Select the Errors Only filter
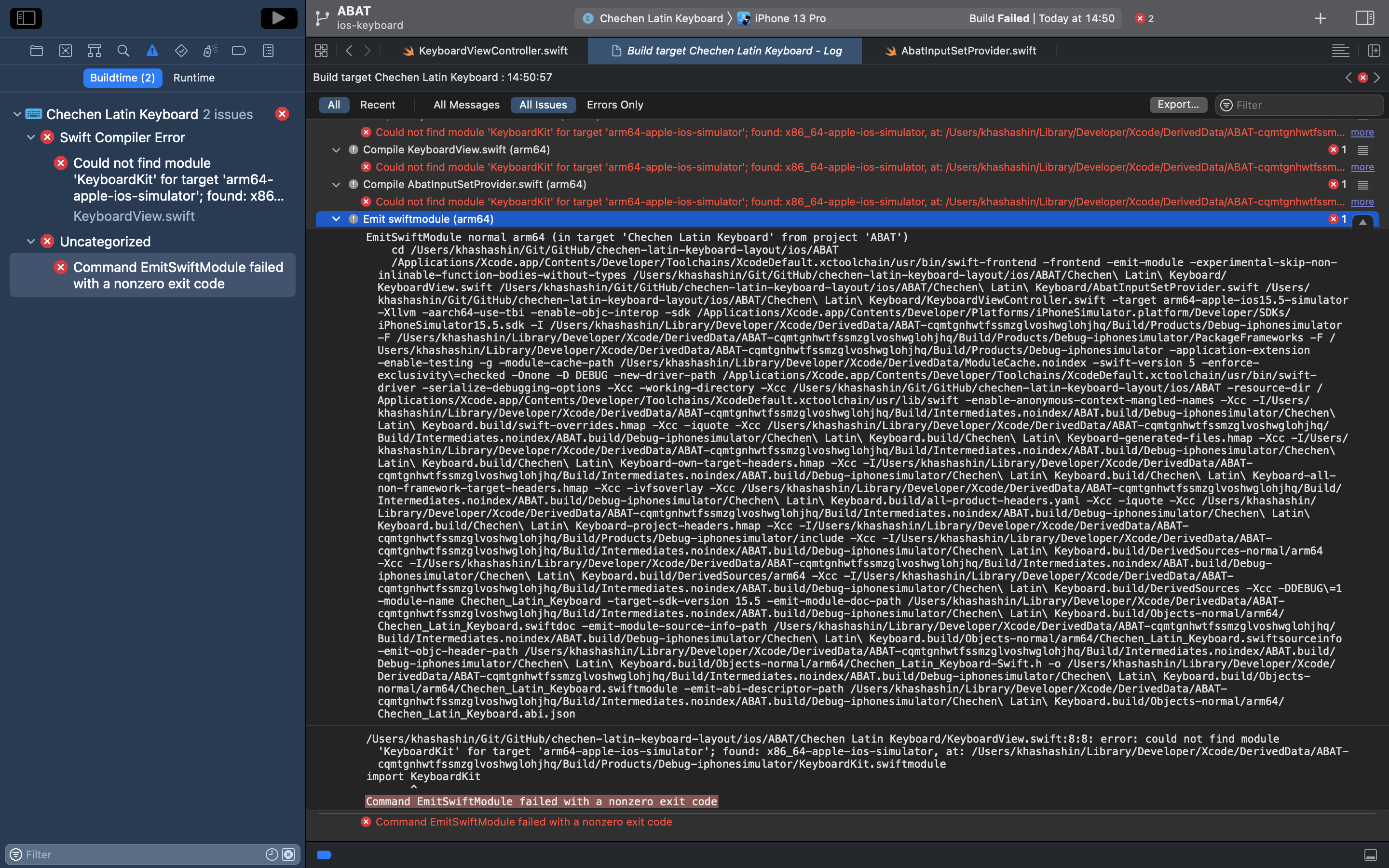The width and height of the screenshot is (1389, 868). (x=614, y=105)
